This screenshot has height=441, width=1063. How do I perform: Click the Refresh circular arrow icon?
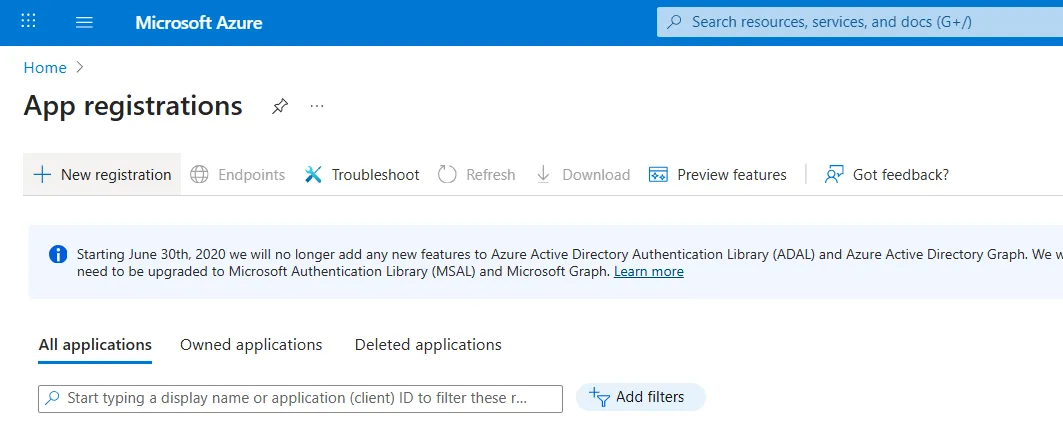[447, 175]
